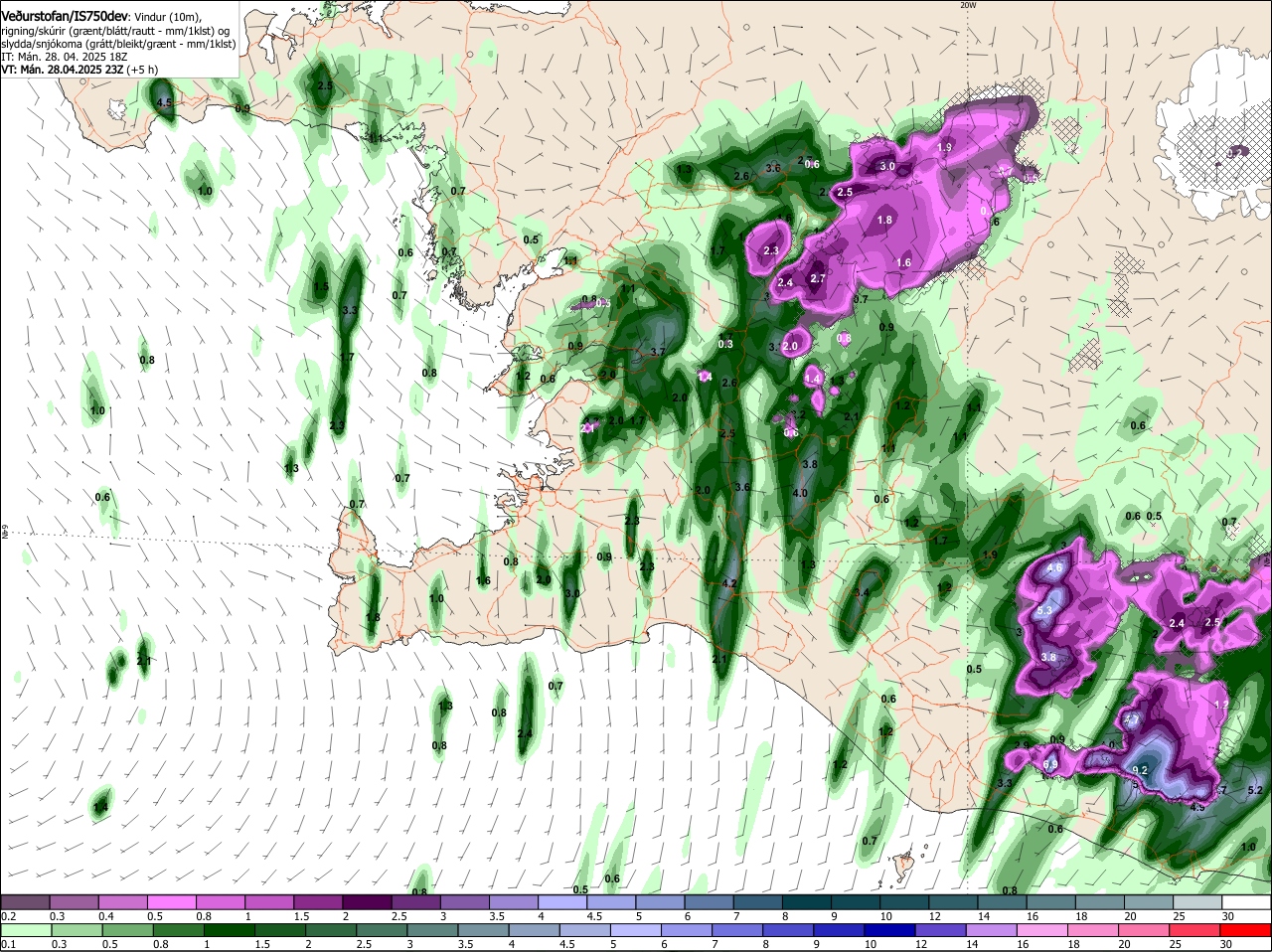Click dark purple upper legend swatch between 2 and 2.5
1272x952 pixels.
coord(368,902)
